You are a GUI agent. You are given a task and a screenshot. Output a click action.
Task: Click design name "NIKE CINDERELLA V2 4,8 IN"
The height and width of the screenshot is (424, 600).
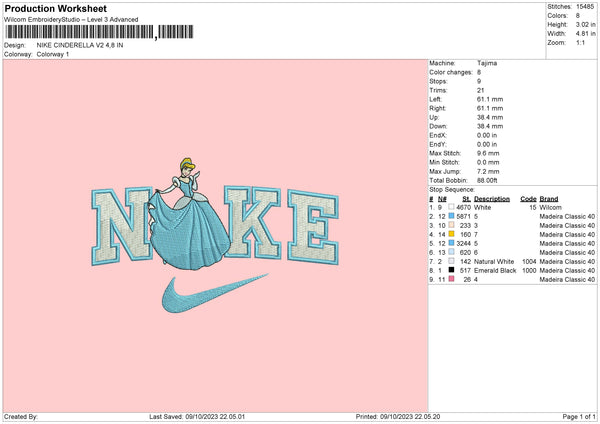pyautogui.click(x=80, y=45)
